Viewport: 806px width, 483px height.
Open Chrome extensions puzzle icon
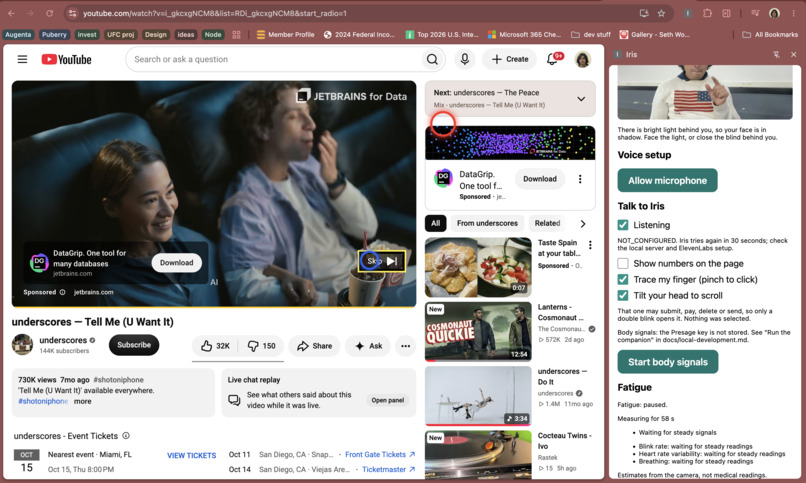[x=707, y=13]
